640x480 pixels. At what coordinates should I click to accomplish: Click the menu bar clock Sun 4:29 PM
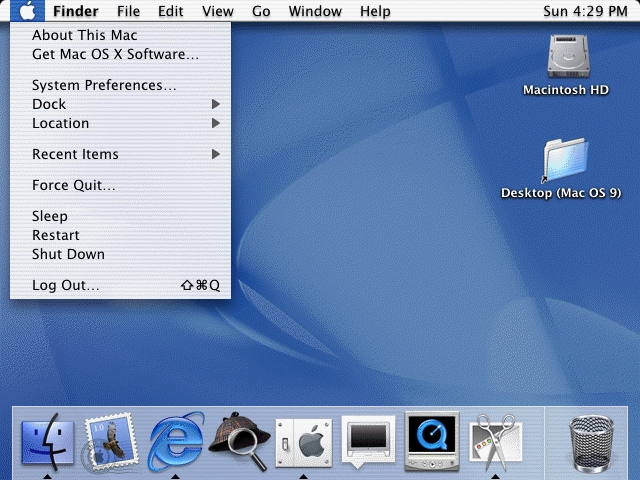point(585,11)
